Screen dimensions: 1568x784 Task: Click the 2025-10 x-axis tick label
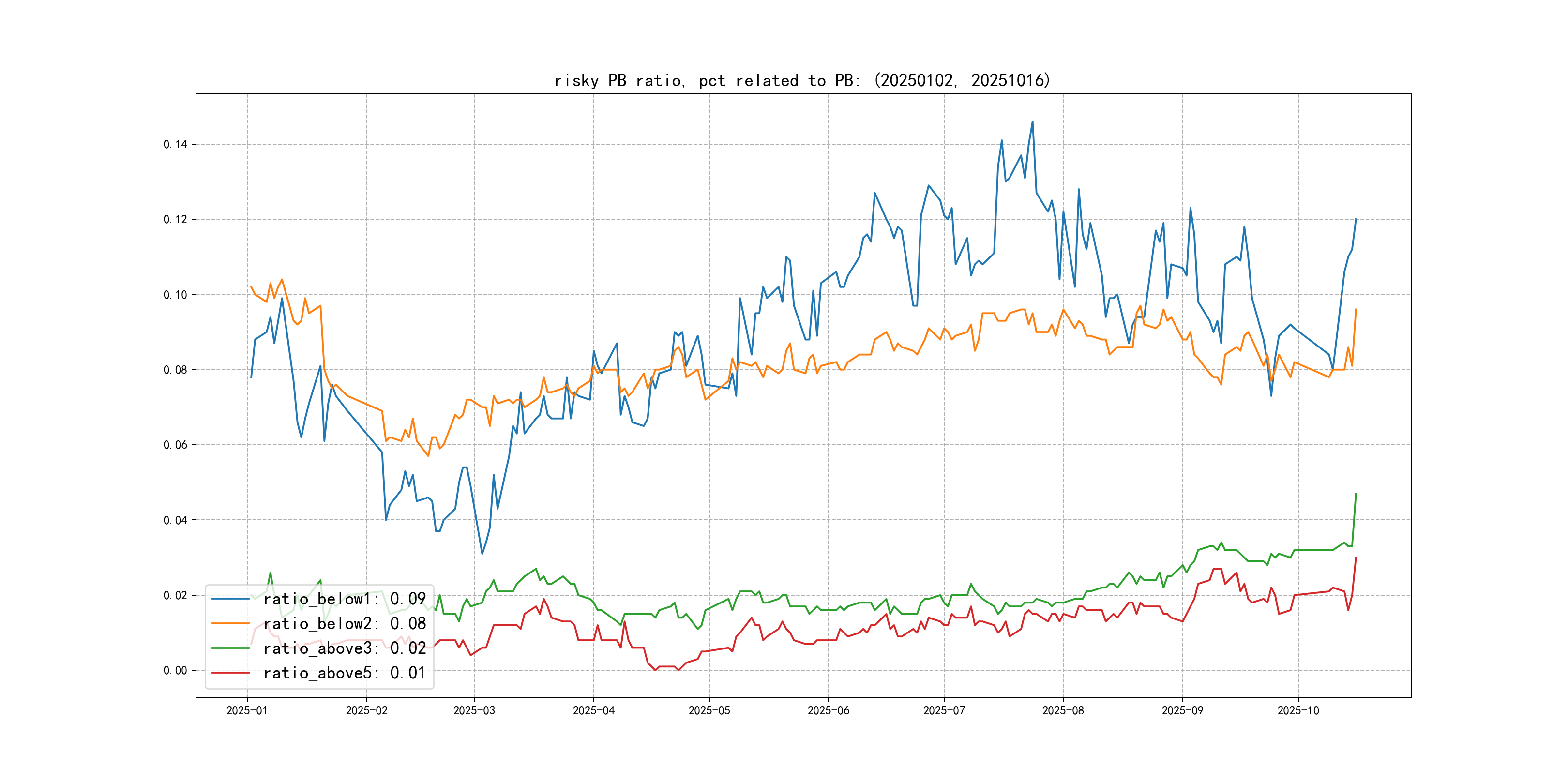(1298, 710)
